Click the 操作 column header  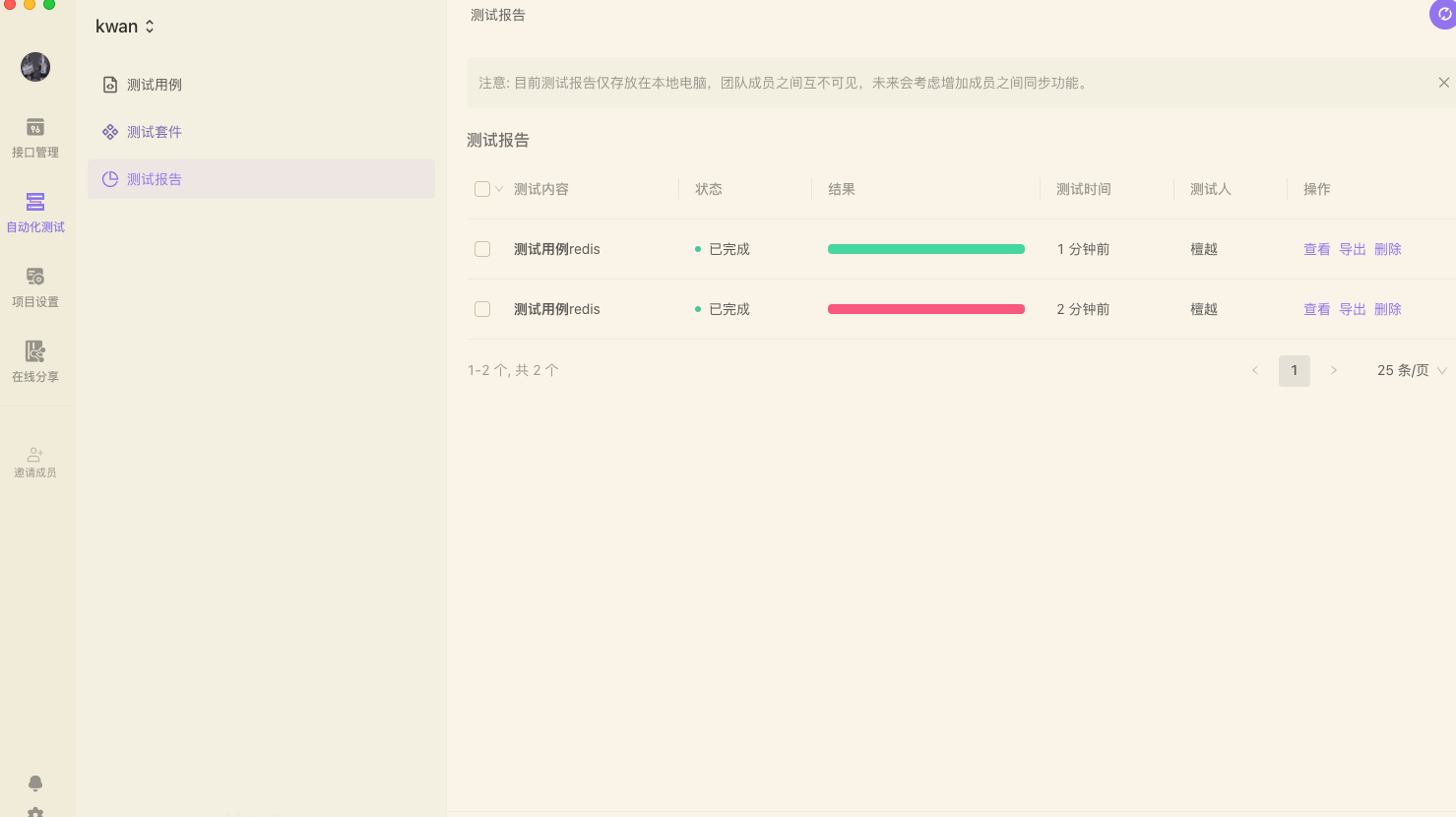(x=1317, y=189)
